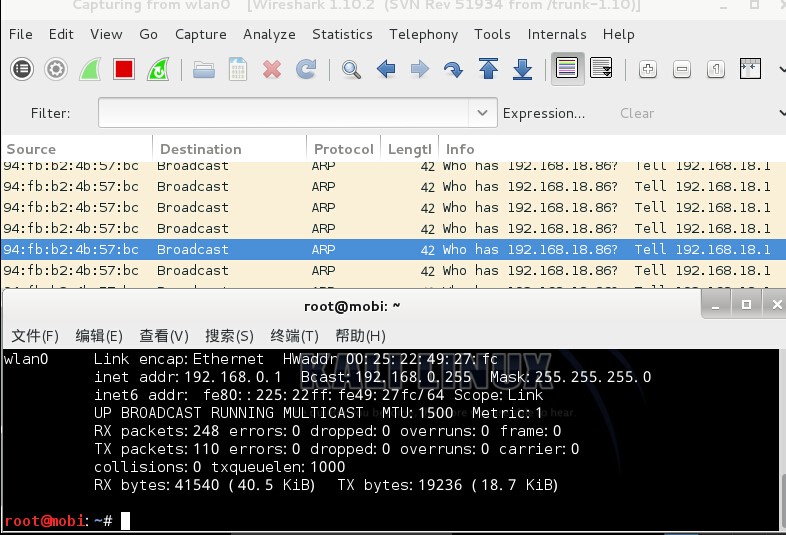Toggle packet list colorization

(x=567, y=70)
